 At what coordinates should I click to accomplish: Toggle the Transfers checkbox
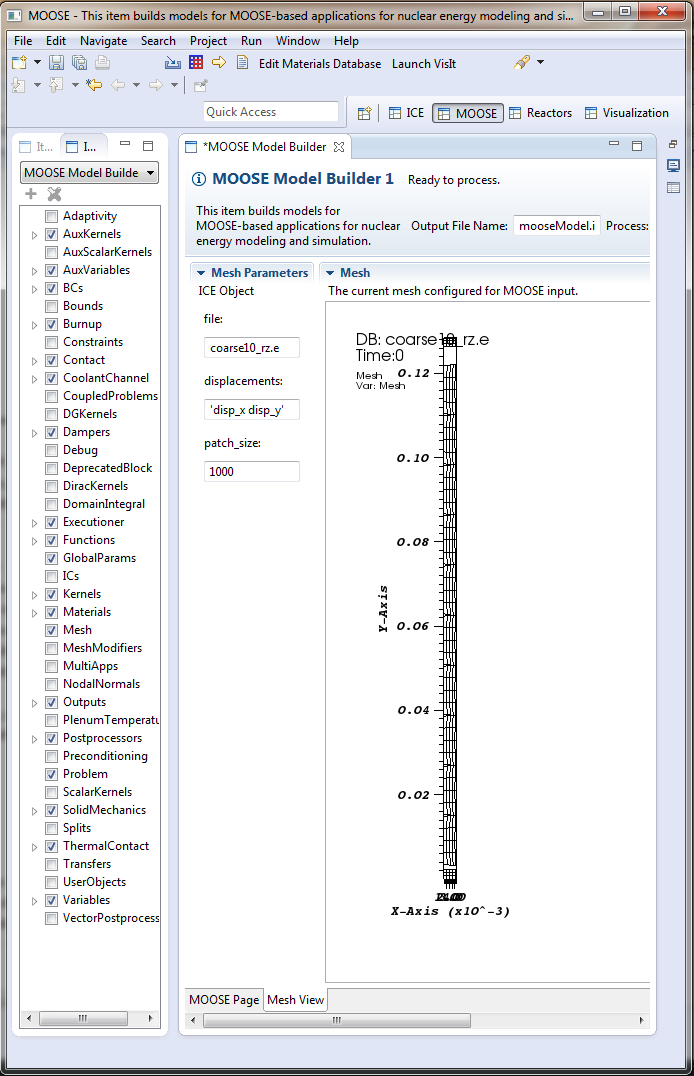point(51,864)
